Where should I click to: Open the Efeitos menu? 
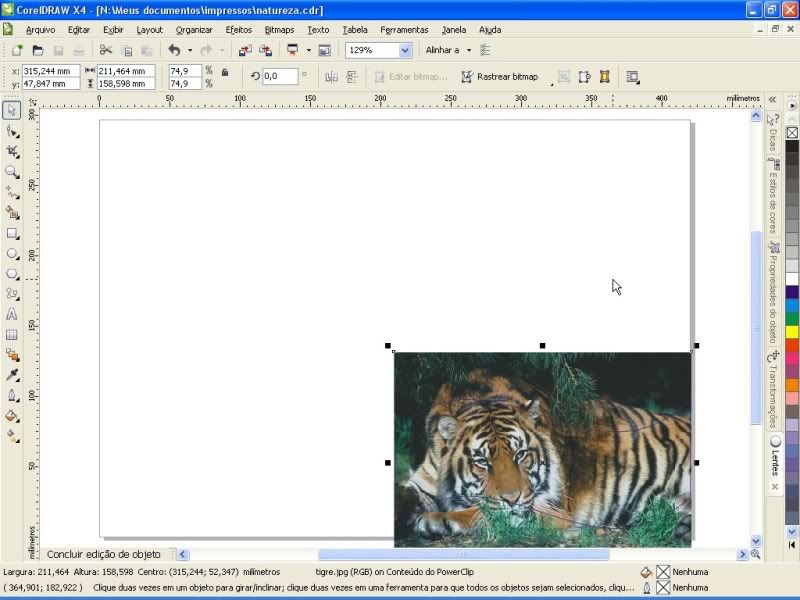coord(238,30)
